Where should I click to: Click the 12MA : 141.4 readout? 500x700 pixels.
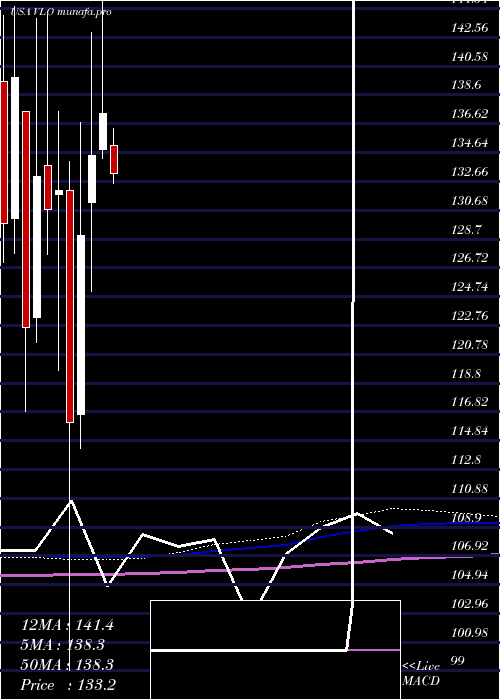(x=67, y=625)
